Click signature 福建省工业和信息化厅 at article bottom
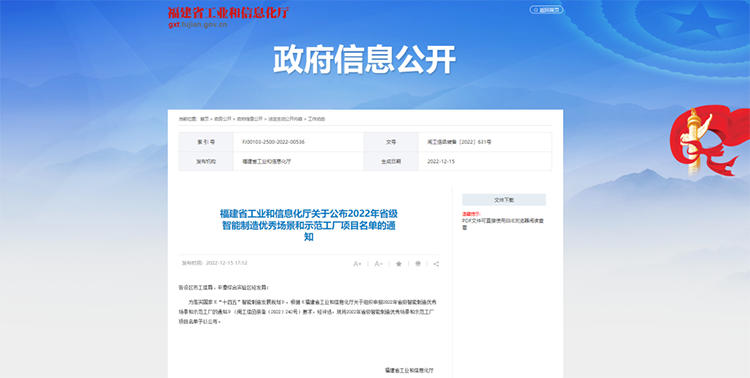The image size is (750, 378). (x=409, y=370)
